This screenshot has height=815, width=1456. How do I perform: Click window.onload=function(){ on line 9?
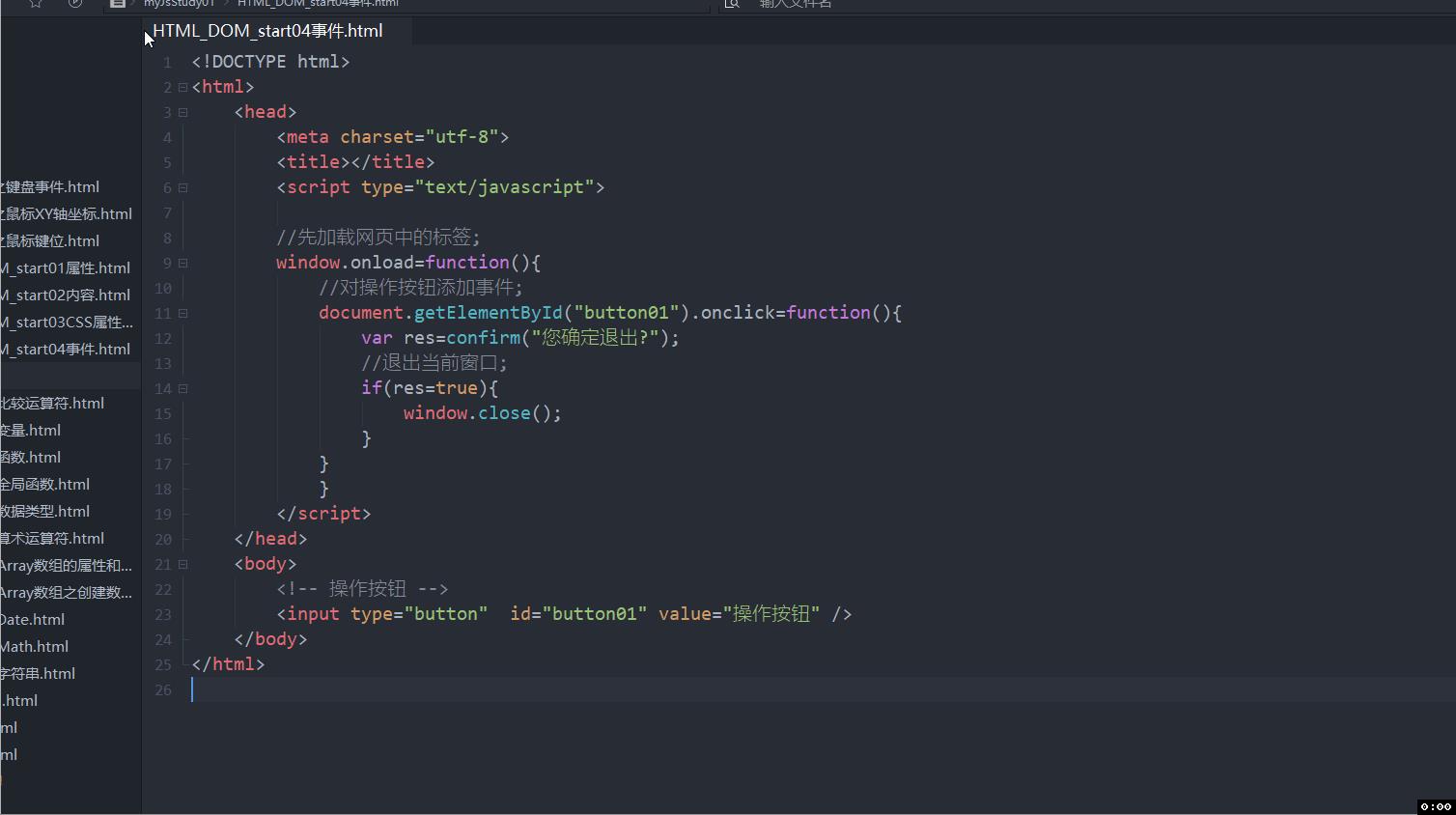[x=408, y=263]
